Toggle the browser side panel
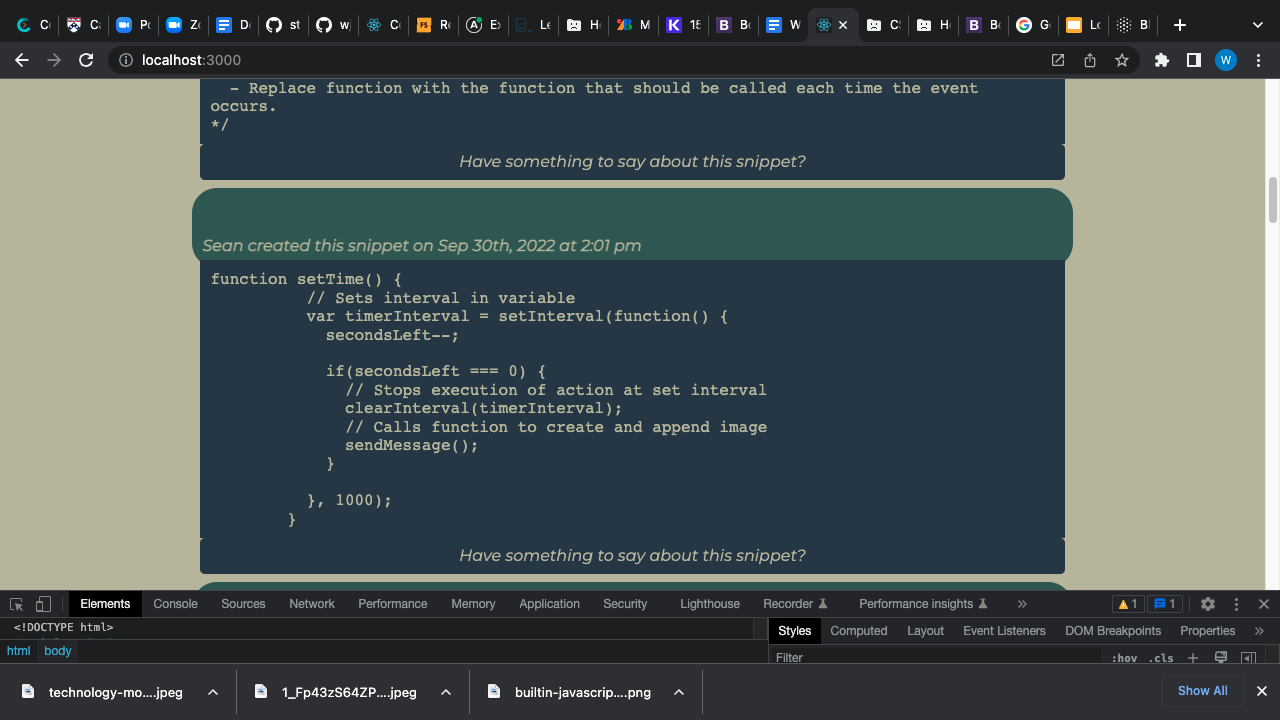The height and width of the screenshot is (720, 1280). pyautogui.click(x=1193, y=60)
